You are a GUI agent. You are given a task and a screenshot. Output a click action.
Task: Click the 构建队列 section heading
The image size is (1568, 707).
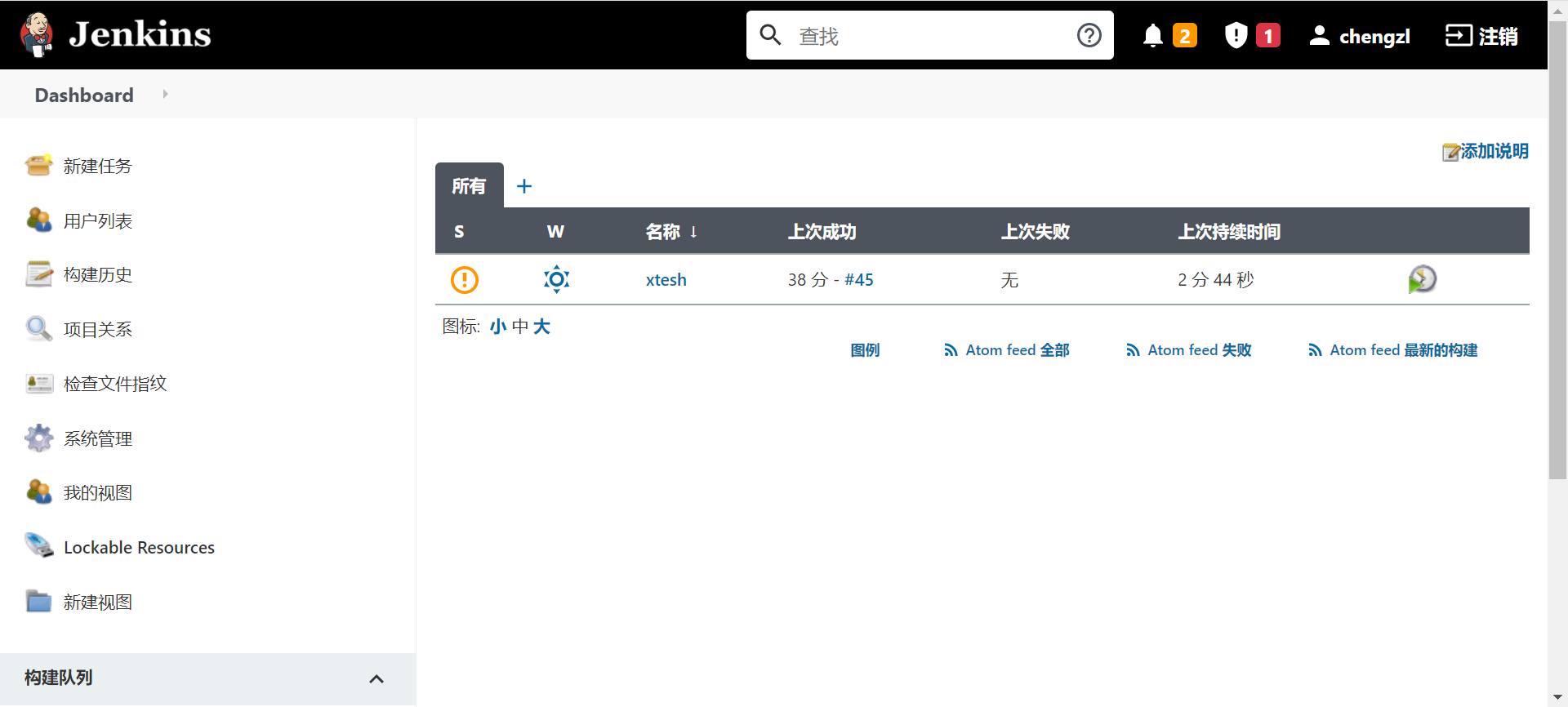pos(58,678)
